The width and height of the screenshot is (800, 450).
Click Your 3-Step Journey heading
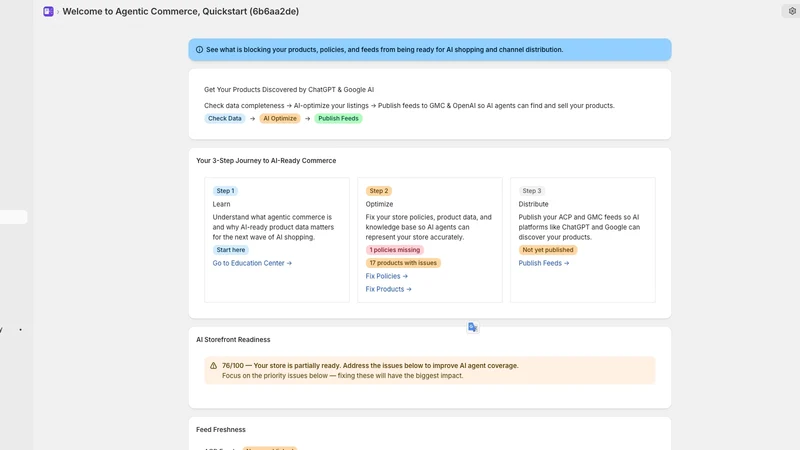[266, 161]
